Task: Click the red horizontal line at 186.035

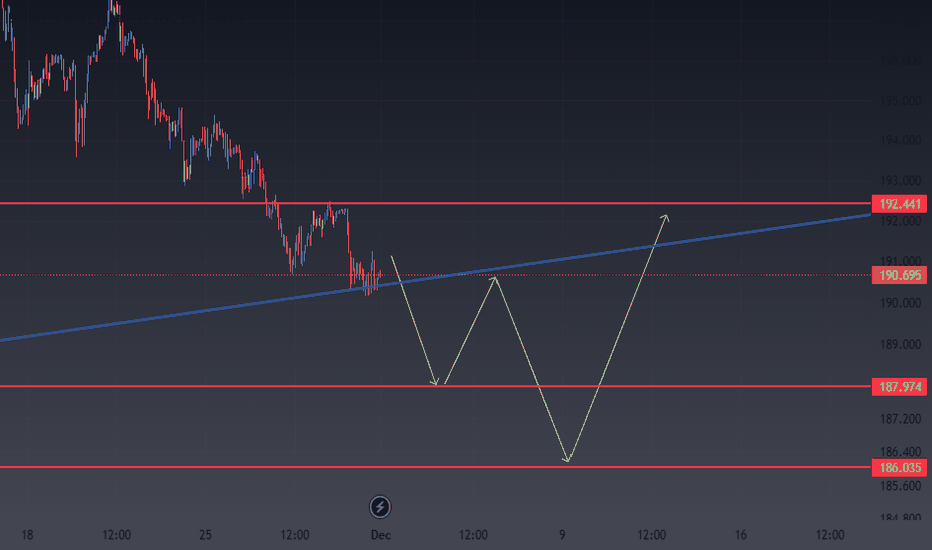Action: point(435,467)
